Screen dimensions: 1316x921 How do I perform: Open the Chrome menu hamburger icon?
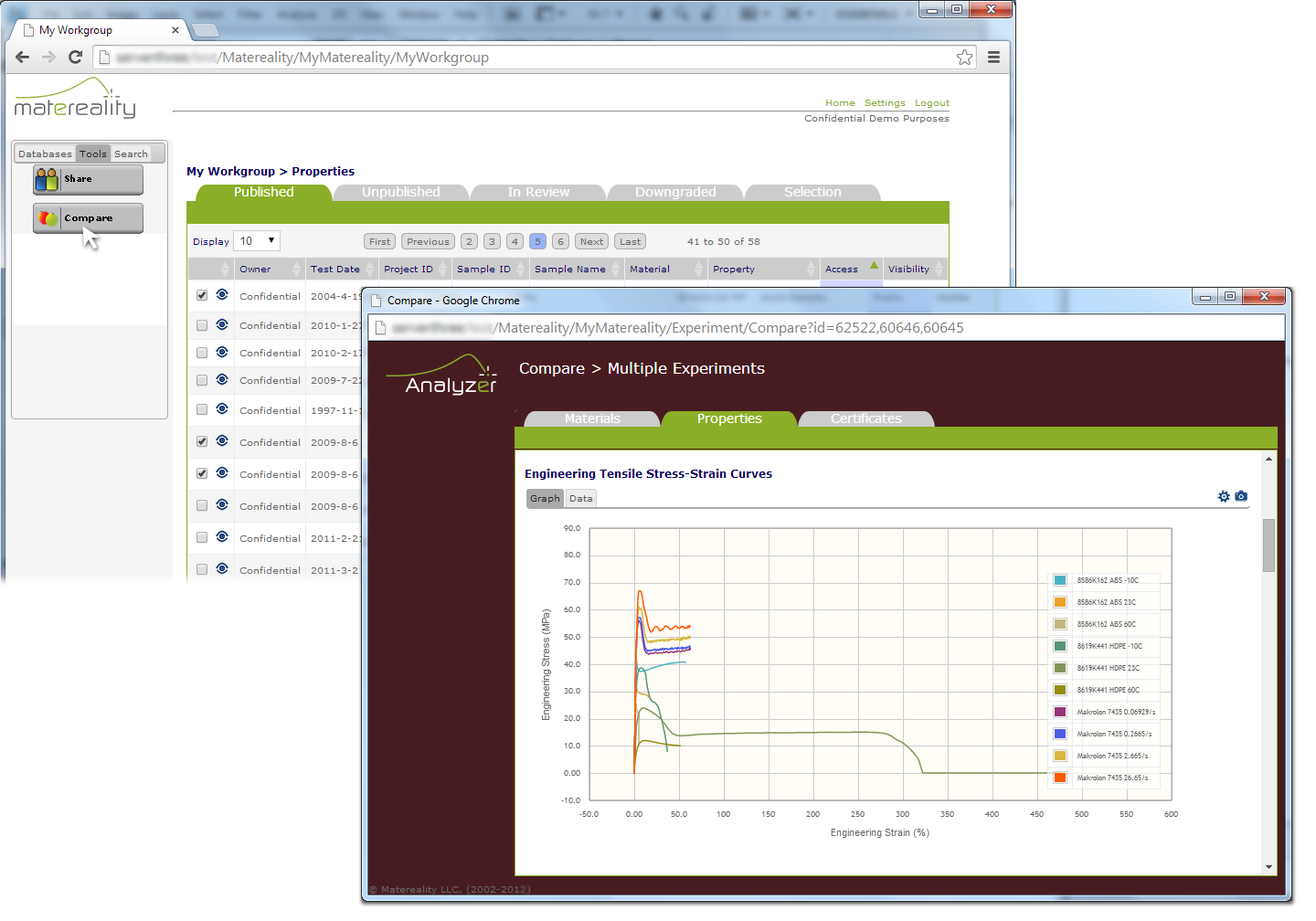(x=993, y=57)
